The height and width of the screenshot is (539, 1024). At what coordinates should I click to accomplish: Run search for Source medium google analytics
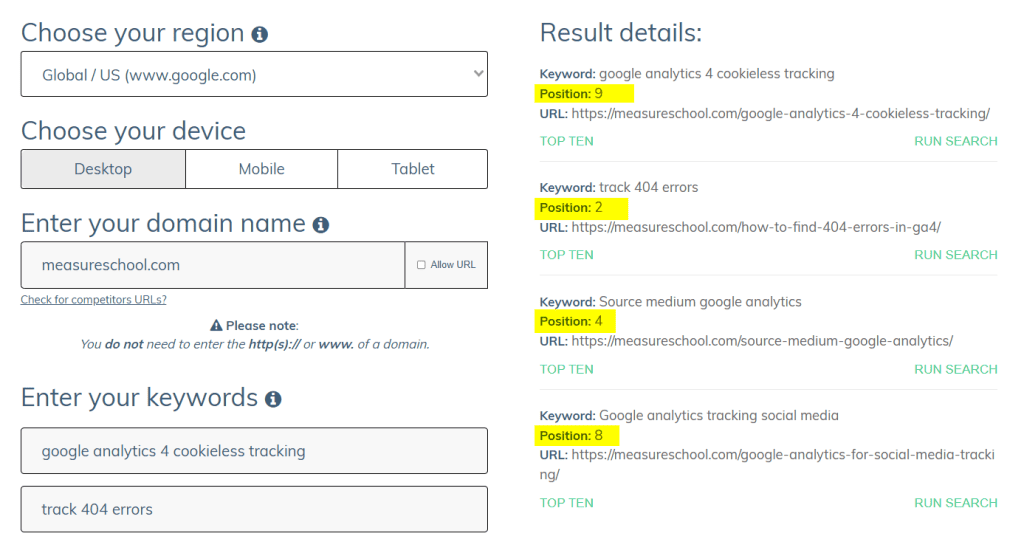[x=955, y=369]
